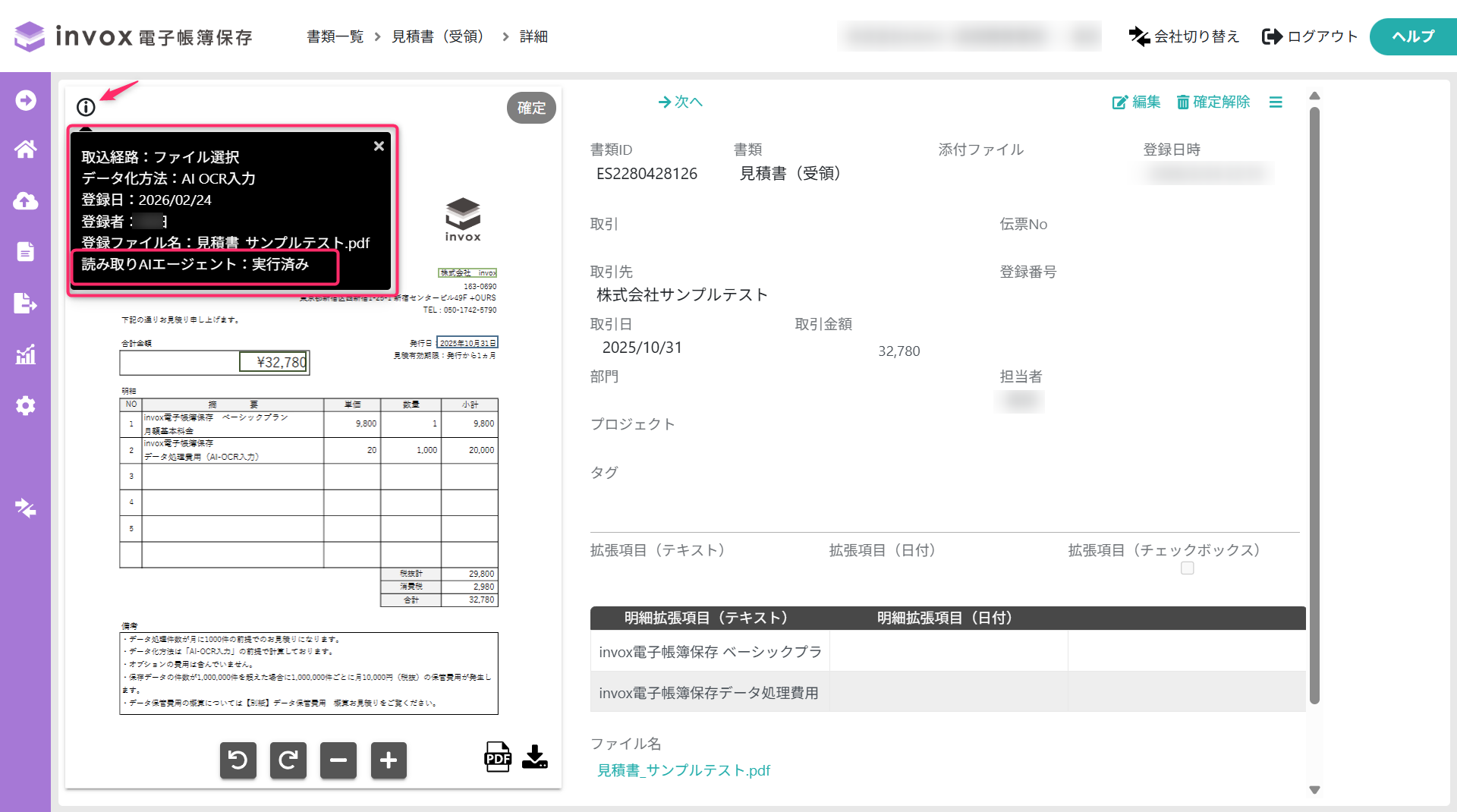The image size is (1457, 812).
Task: Download the document with download icon
Action: 535,757
